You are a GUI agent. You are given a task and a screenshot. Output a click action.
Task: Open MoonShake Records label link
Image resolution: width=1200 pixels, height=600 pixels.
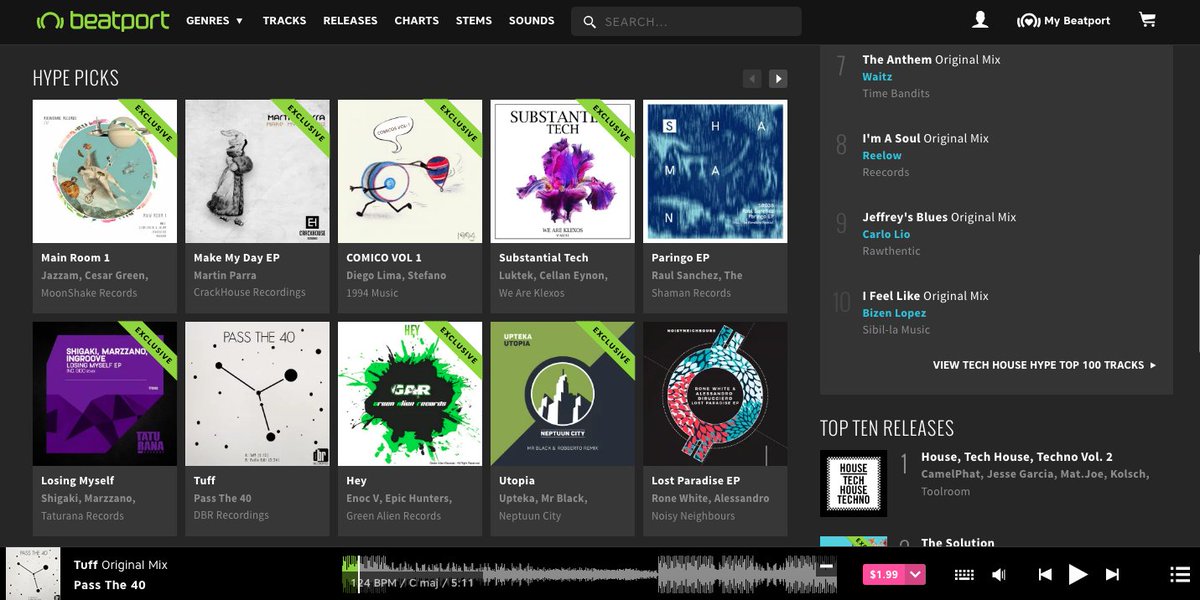pyautogui.click(x=89, y=293)
